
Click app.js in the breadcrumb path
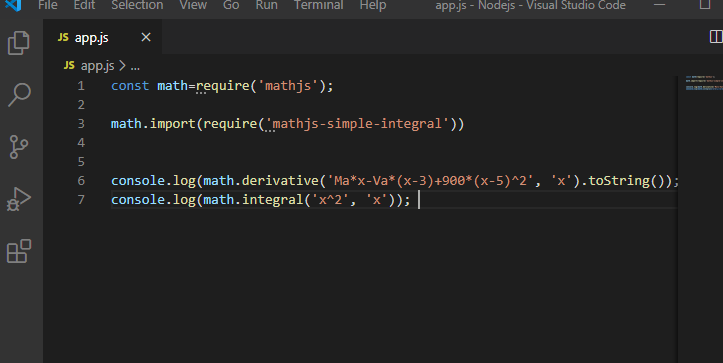[98, 66]
